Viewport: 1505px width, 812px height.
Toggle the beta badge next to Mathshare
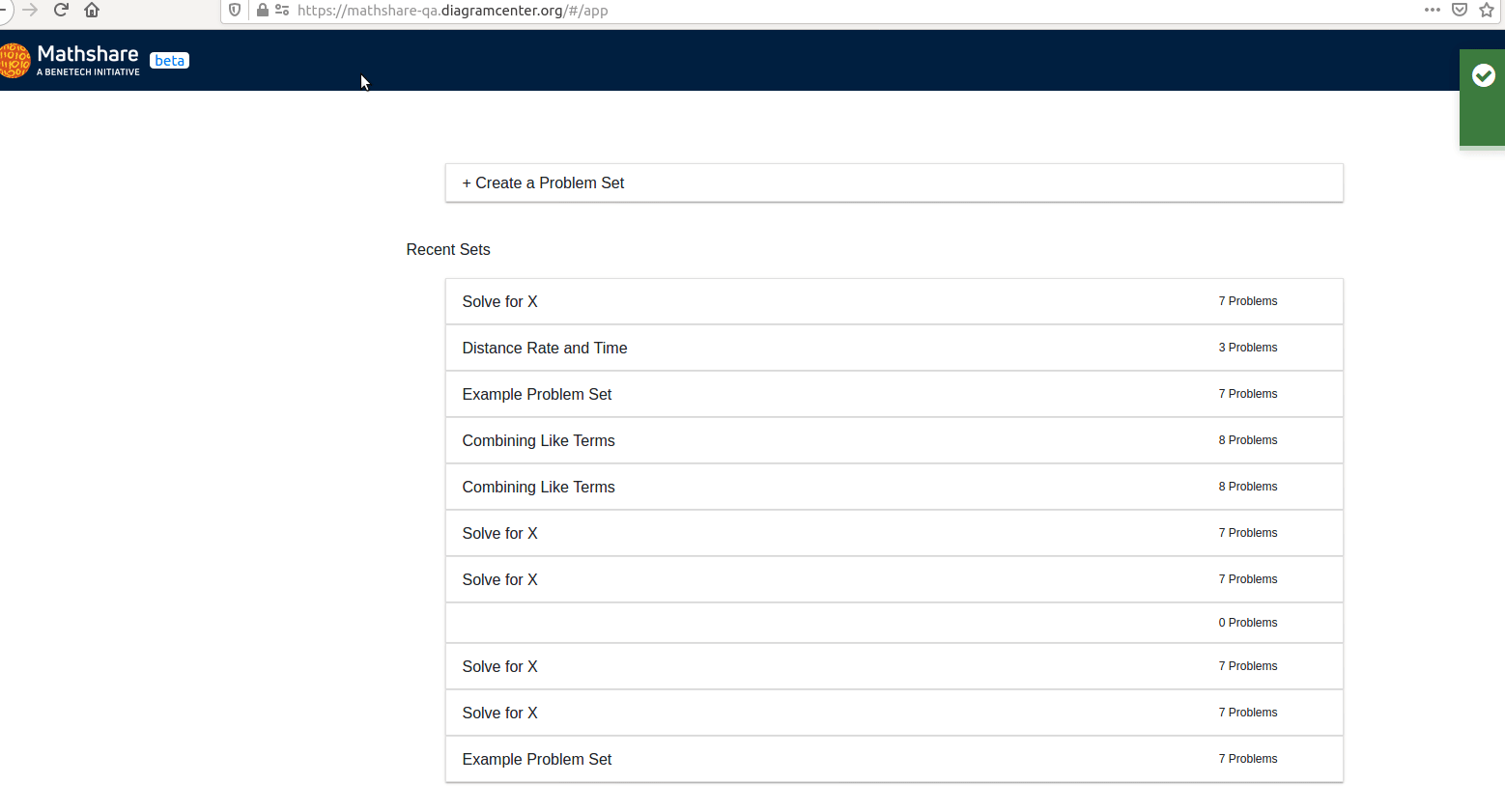point(169,60)
